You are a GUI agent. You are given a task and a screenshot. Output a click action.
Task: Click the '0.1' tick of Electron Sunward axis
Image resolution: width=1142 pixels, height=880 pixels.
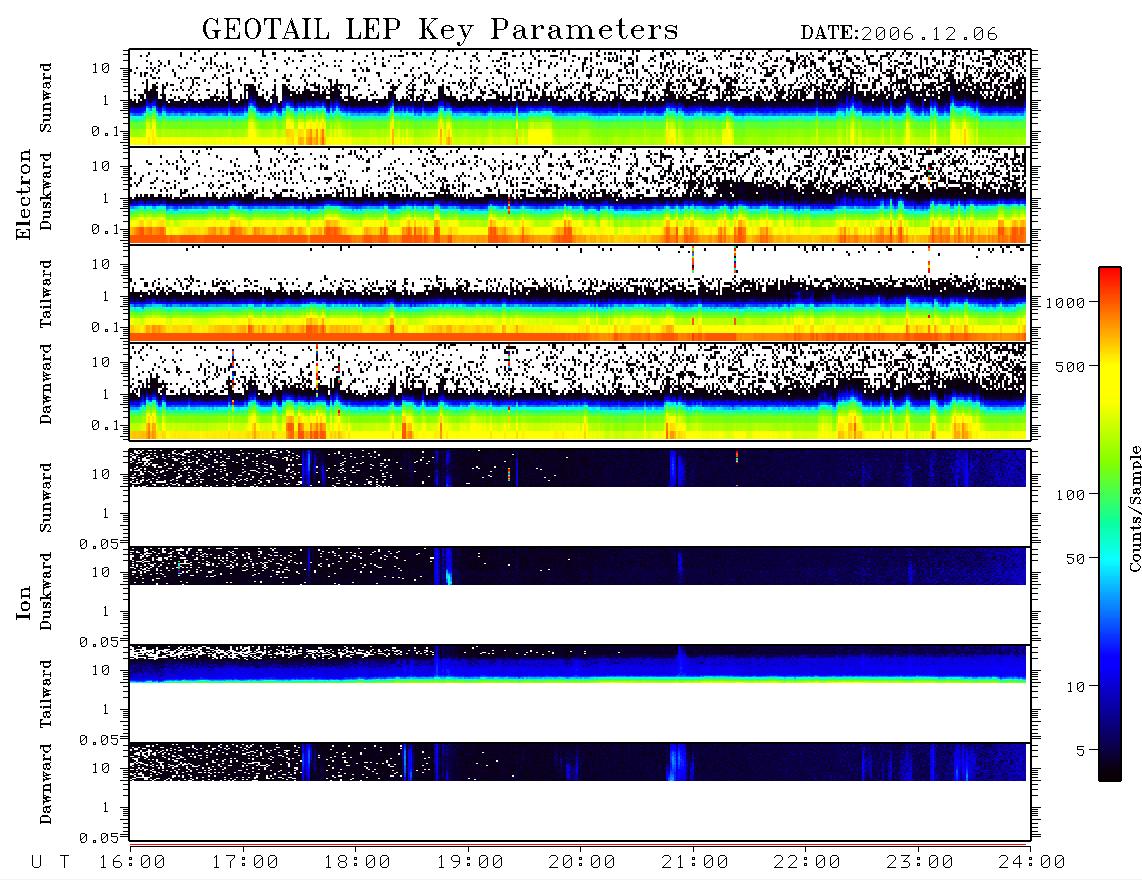point(105,131)
